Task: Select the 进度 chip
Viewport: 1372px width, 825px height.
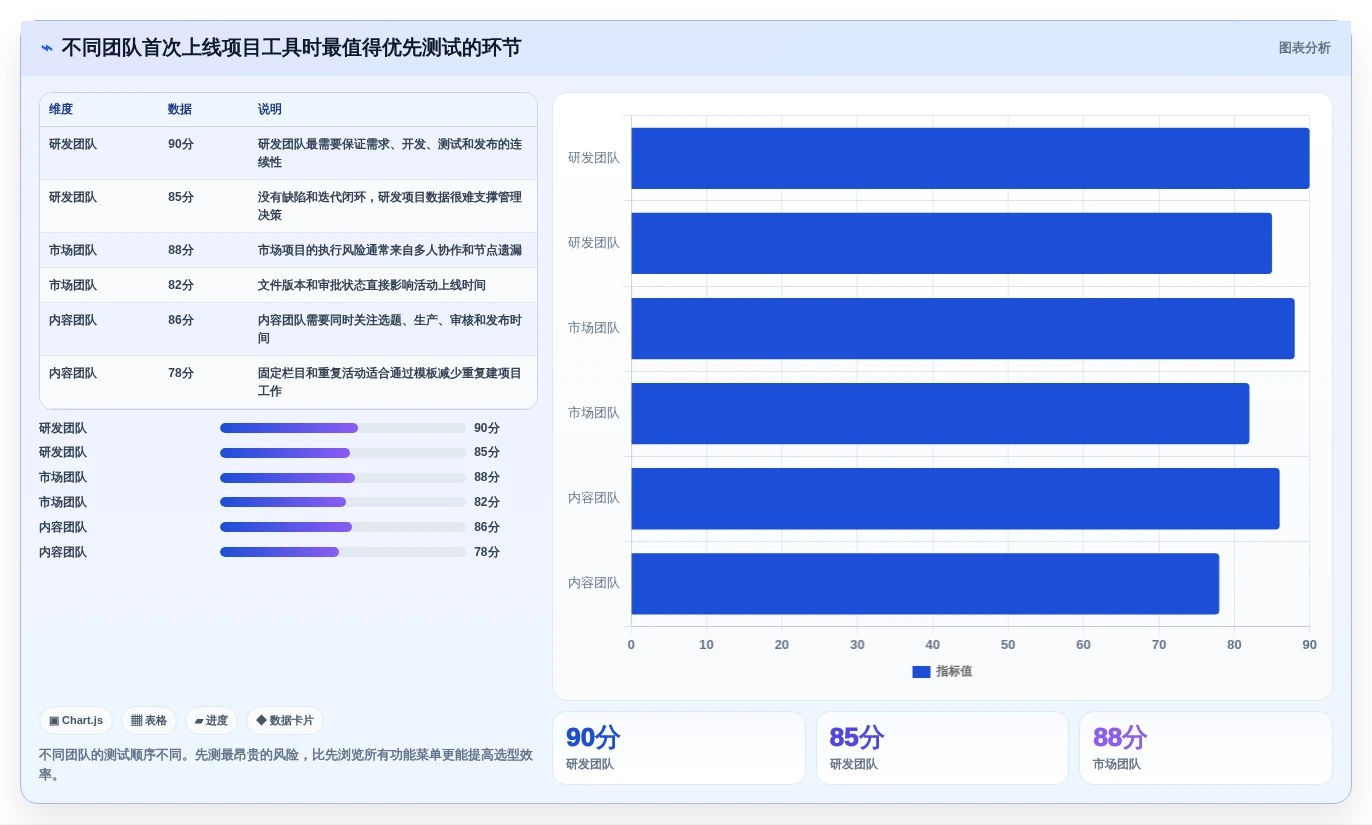Action: tap(211, 721)
